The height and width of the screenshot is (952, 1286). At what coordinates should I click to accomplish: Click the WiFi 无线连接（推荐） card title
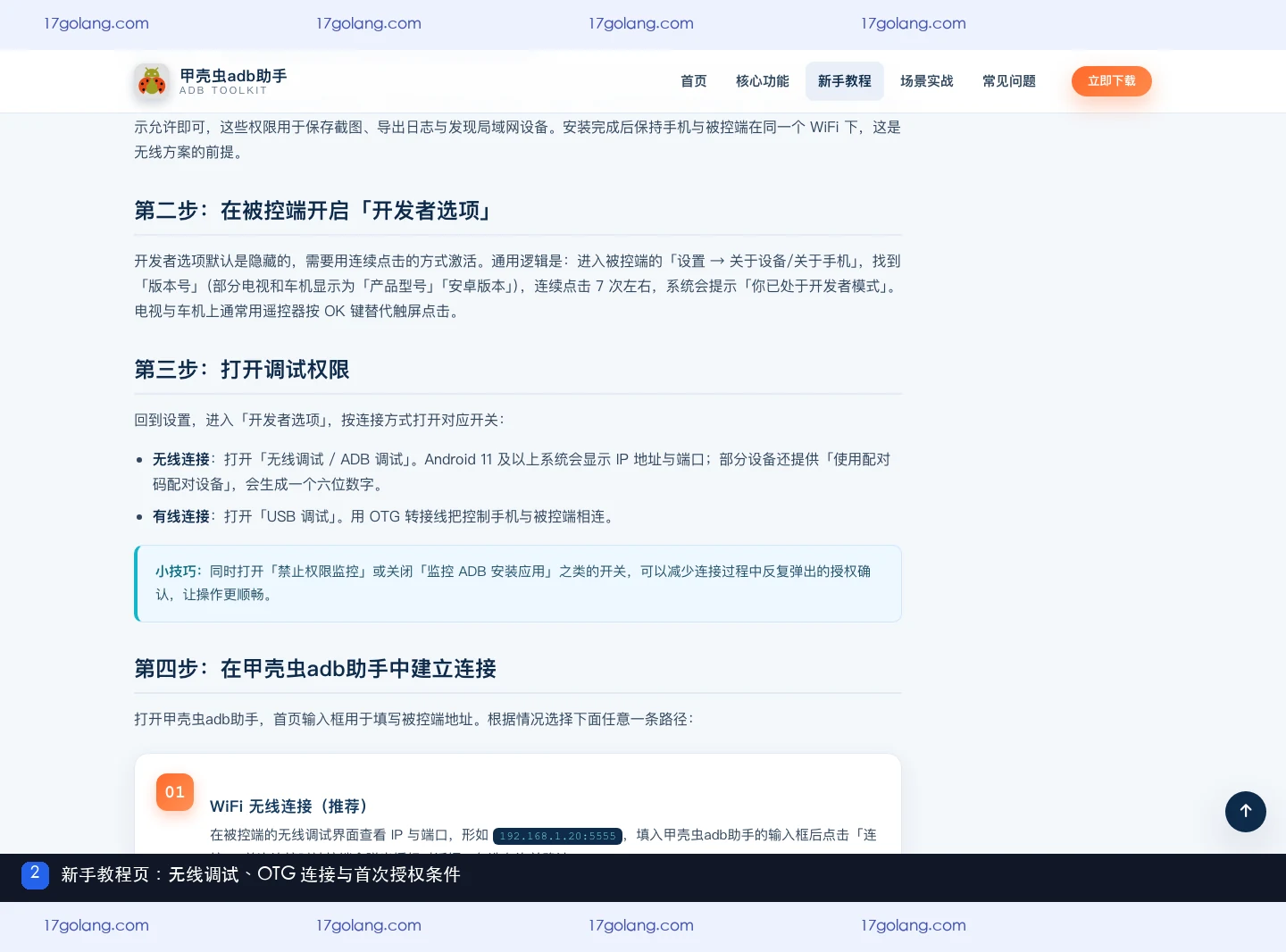pos(289,806)
